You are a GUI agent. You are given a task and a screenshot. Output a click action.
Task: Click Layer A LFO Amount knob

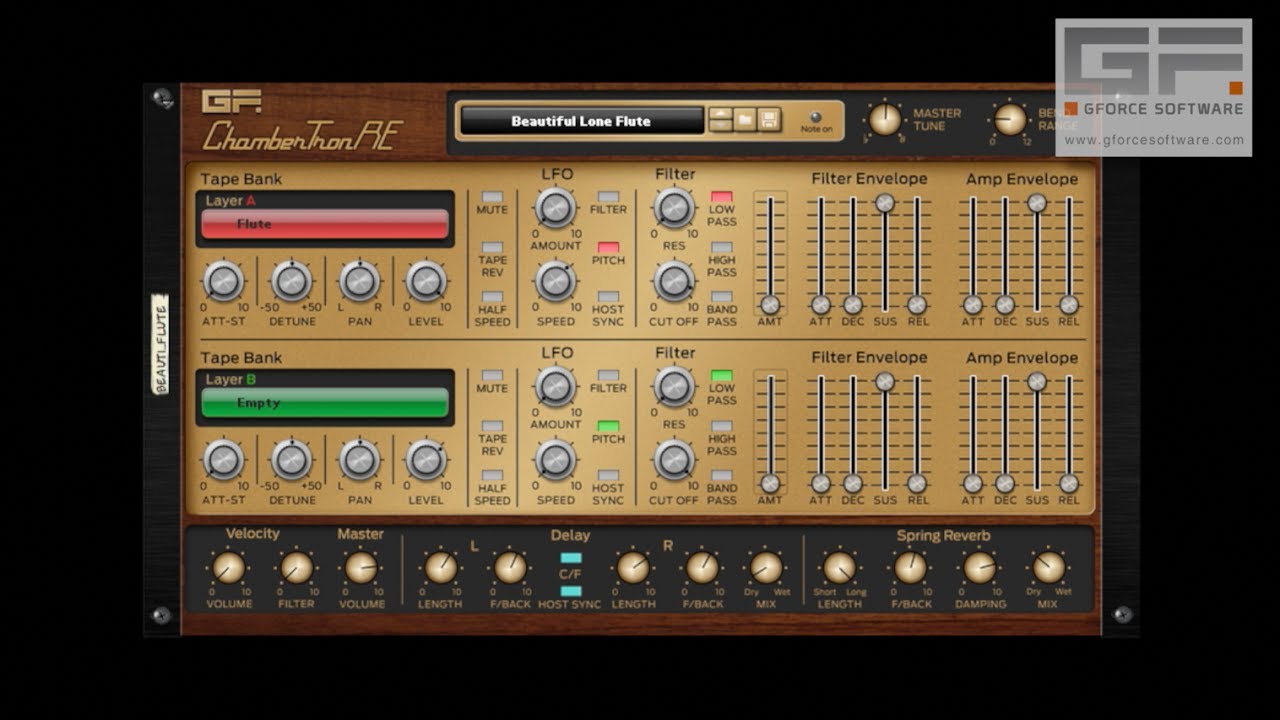click(555, 207)
